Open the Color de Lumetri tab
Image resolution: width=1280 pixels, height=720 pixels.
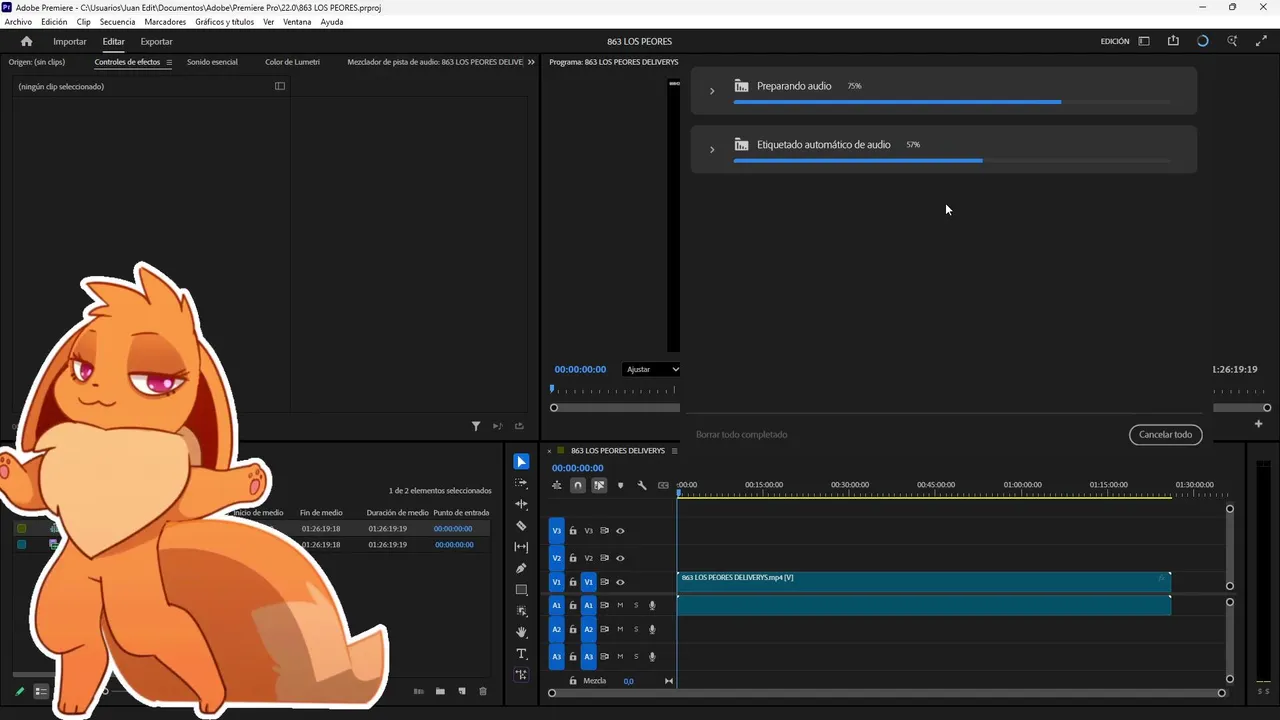pyautogui.click(x=292, y=62)
